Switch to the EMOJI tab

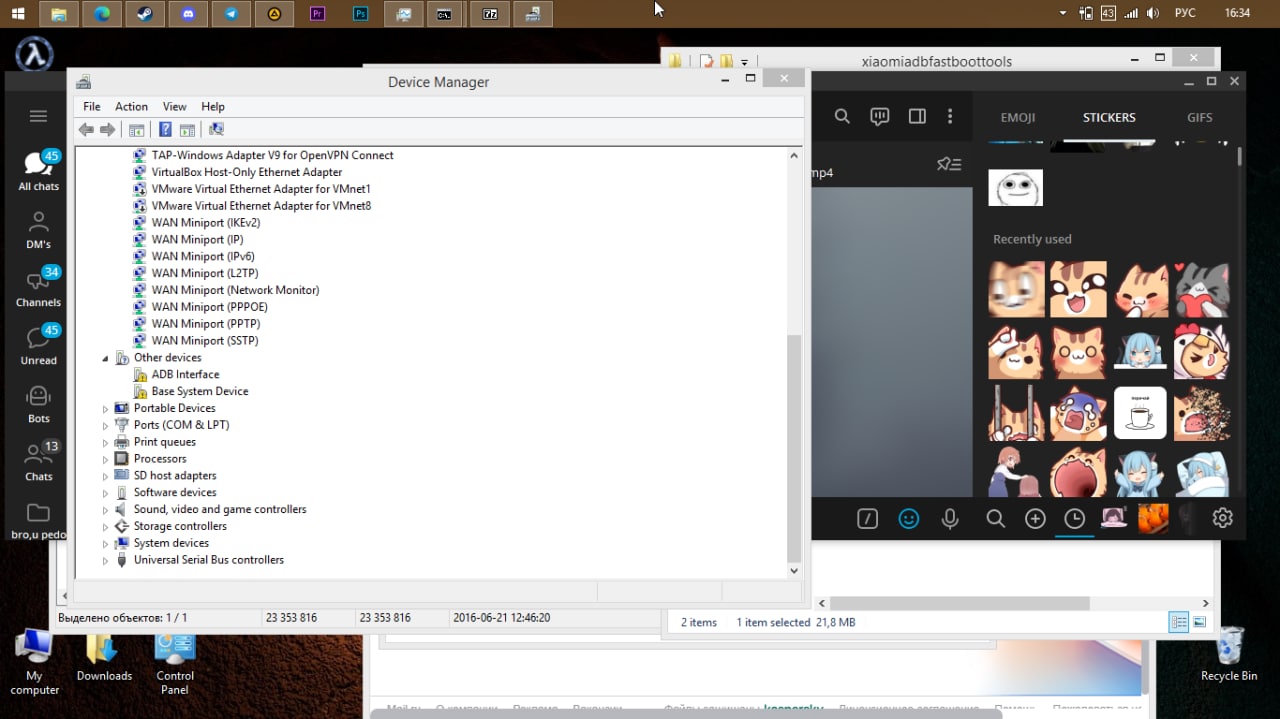1018,117
